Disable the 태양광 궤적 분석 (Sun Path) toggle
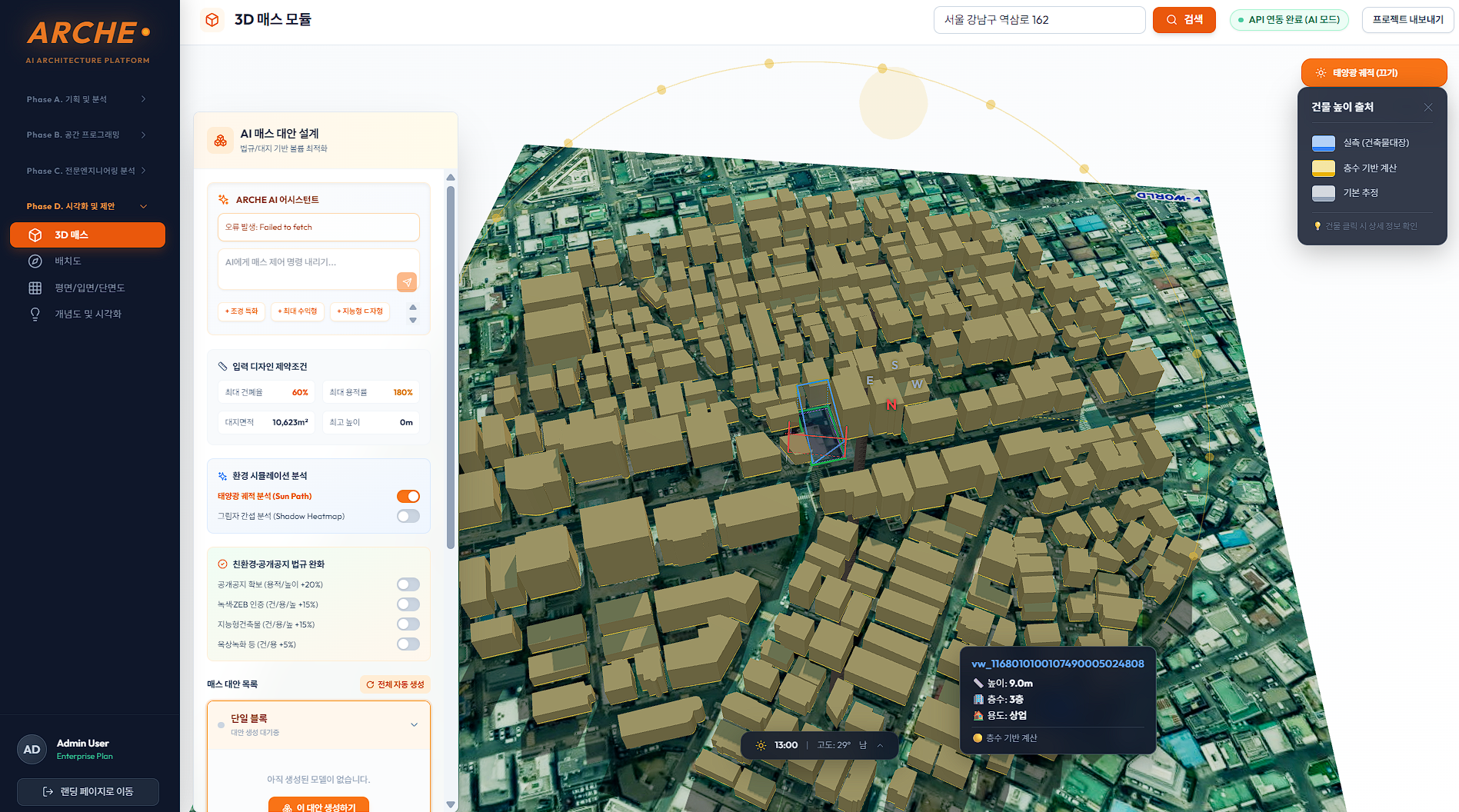The image size is (1459, 812). pos(408,497)
